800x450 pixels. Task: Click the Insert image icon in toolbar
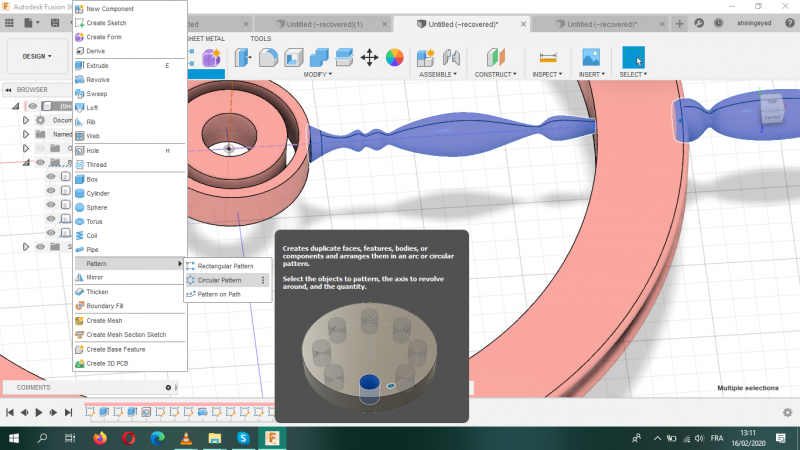click(591, 57)
